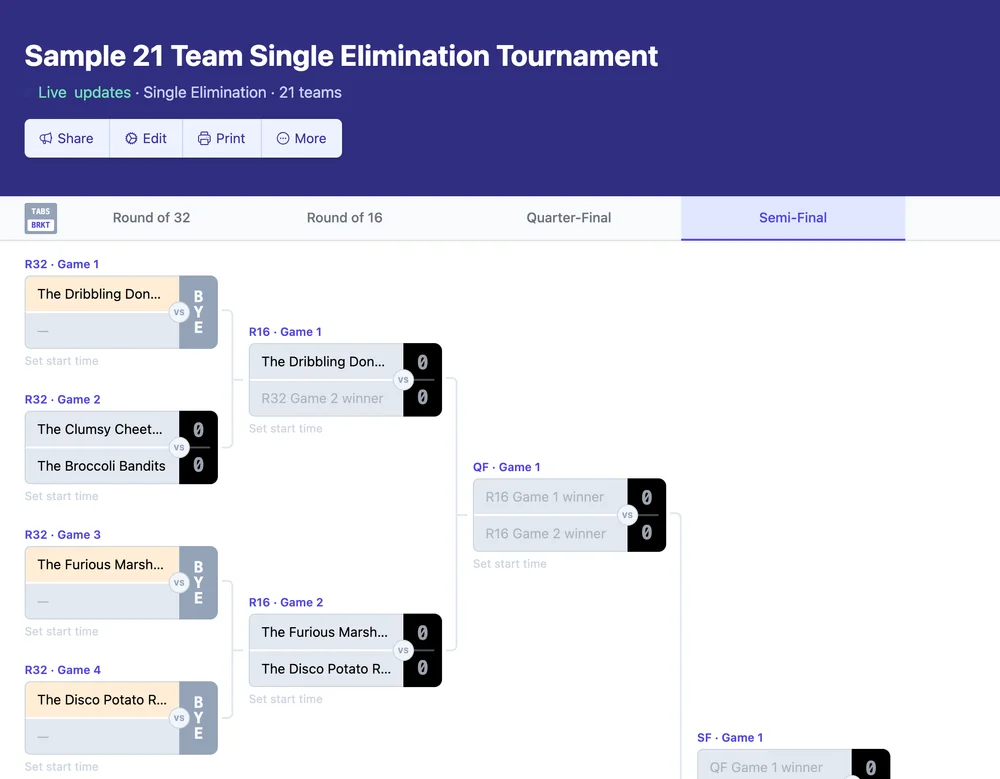The height and width of the screenshot is (779, 1000).
Task: Open the Quarter-Final tab
Action: (x=568, y=217)
